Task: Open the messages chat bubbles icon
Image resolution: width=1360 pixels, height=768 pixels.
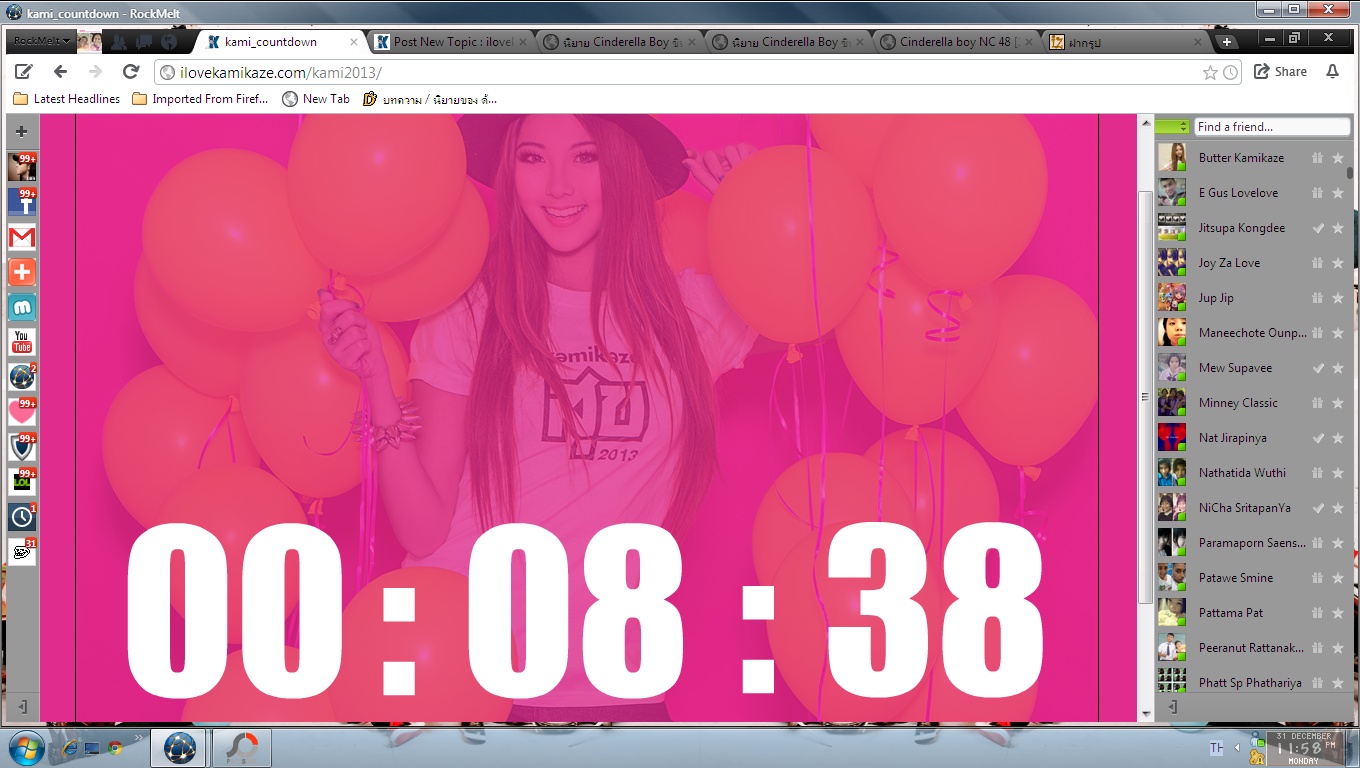Action: click(x=144, y=42)
